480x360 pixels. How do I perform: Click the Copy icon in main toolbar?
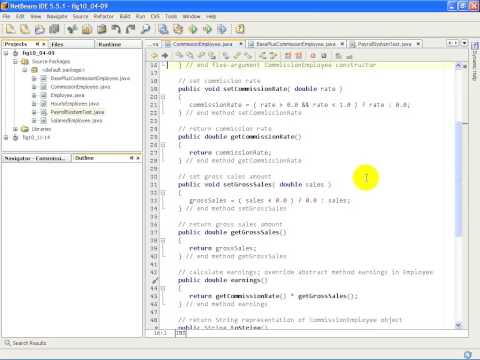(x=87, y=29)
